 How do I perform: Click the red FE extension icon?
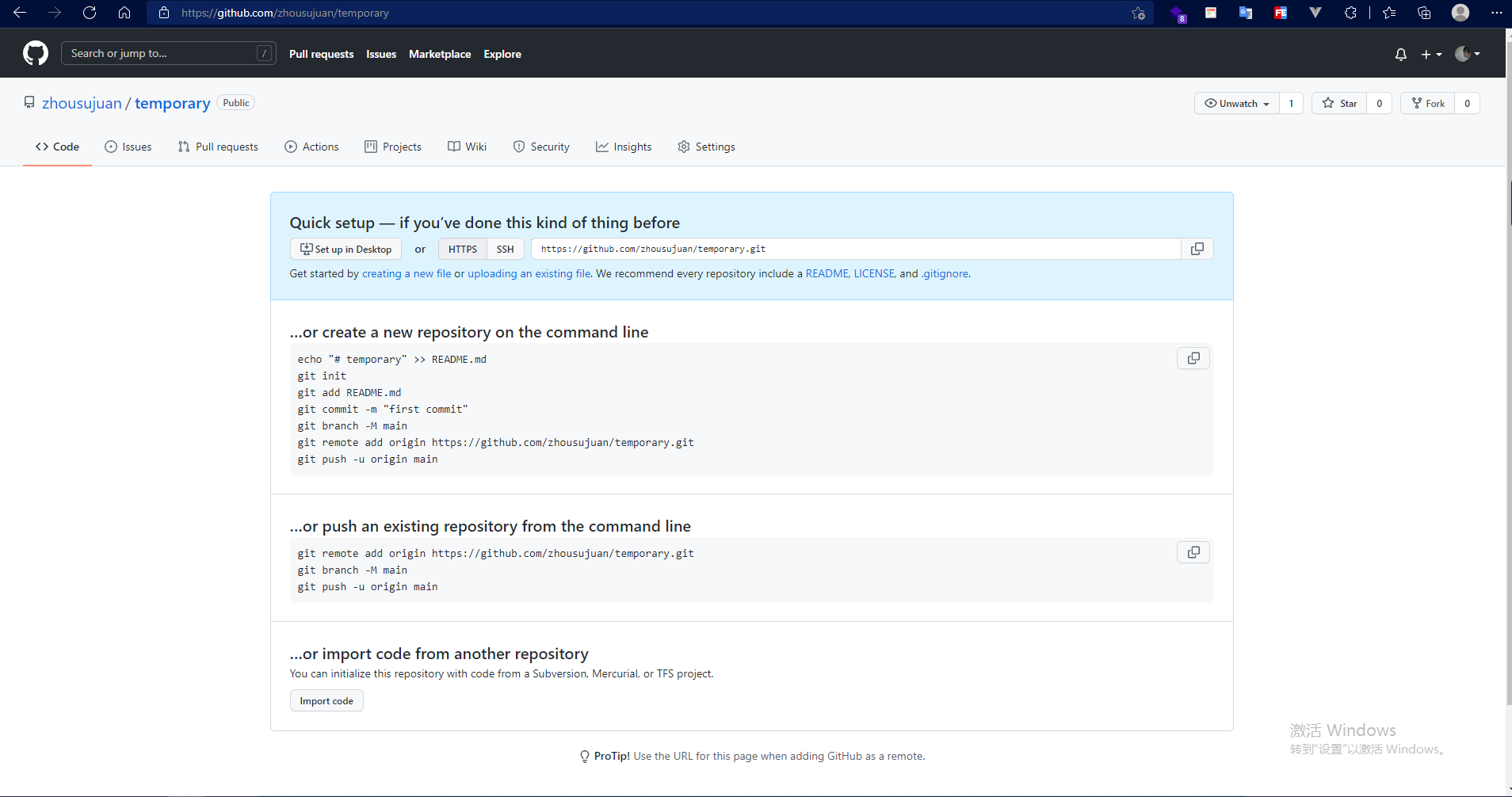click(1281, 13)
